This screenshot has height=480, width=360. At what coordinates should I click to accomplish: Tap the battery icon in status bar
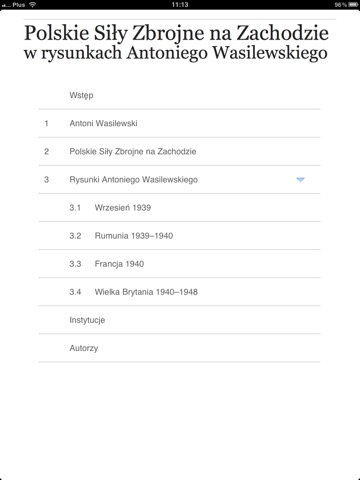[x=353, y=5]
